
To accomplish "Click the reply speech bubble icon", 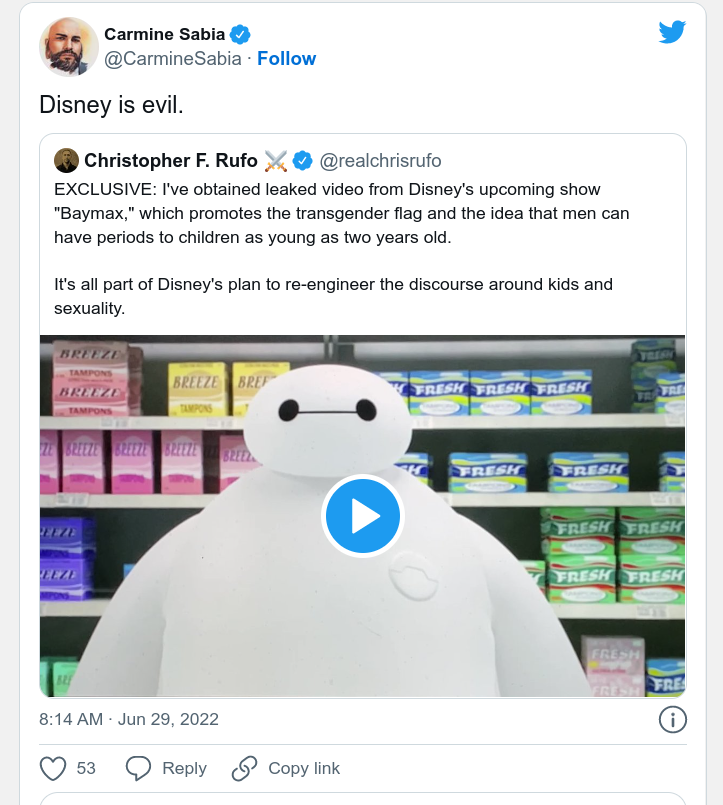I will pyautogui.click(x=139, y=768).
